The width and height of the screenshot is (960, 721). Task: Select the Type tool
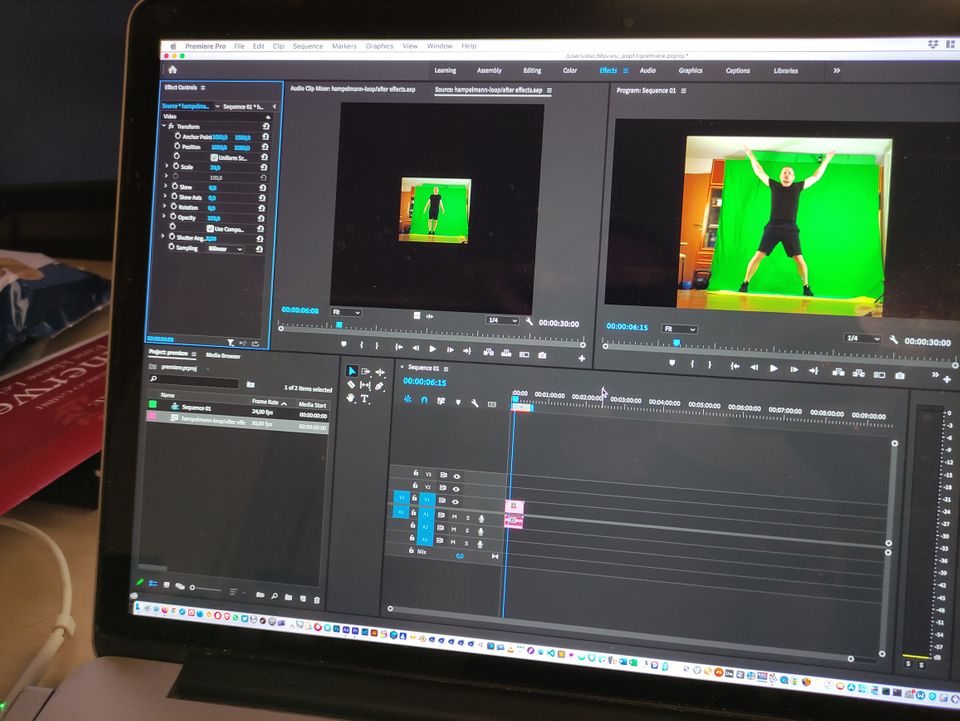[365, 399]
